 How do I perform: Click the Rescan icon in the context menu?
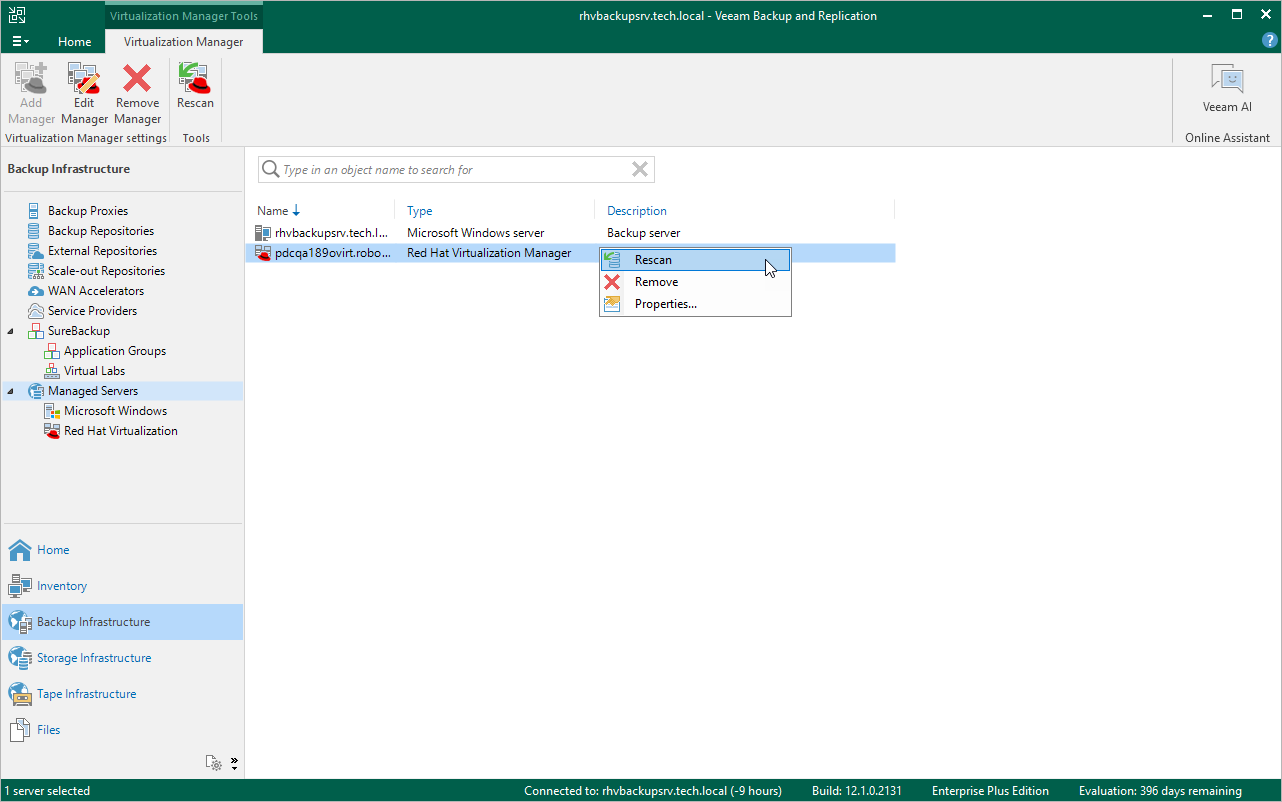612,260
